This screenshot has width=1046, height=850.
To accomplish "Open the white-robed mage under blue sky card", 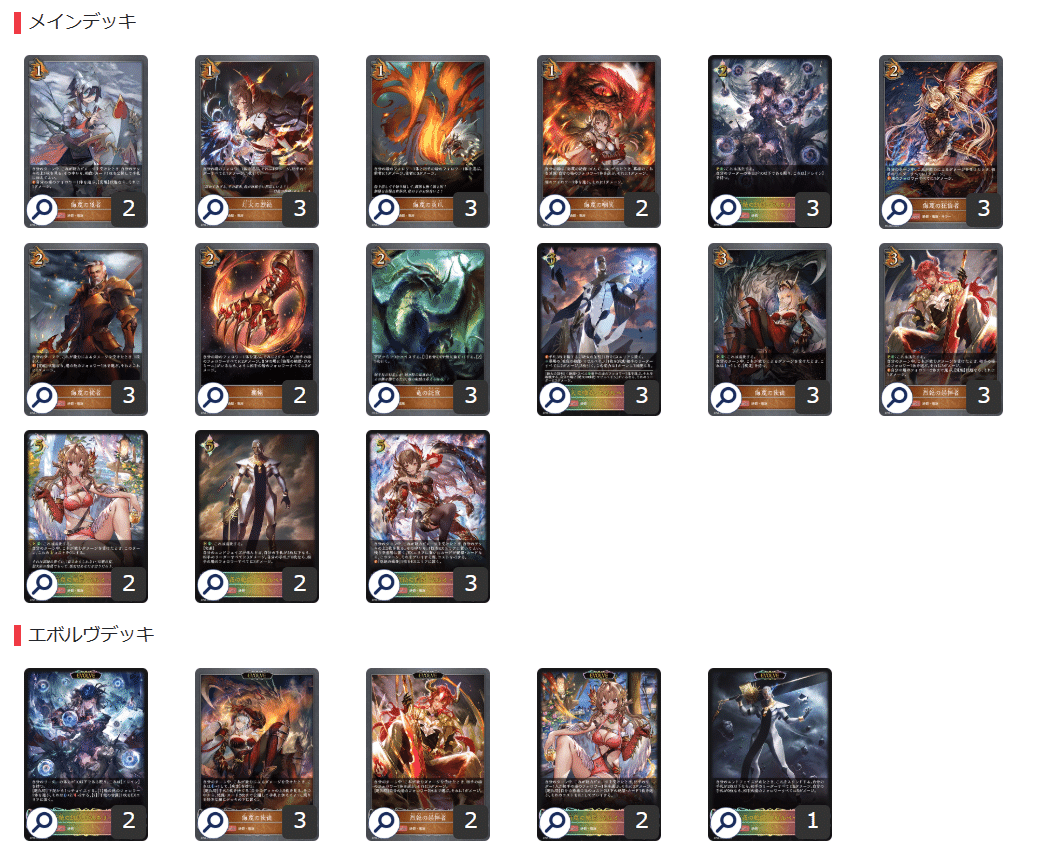I will (599, 329).
